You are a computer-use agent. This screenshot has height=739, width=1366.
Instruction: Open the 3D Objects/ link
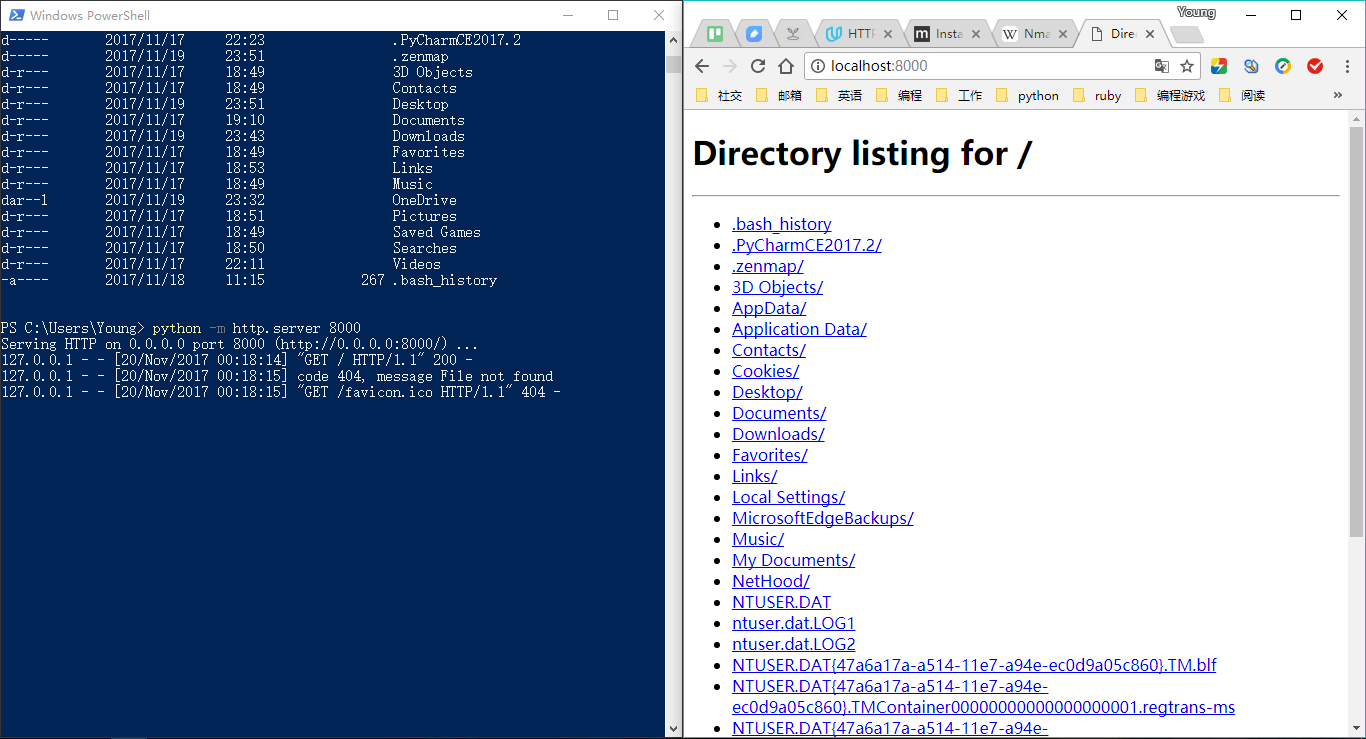pyautogui.click(x=778, y=287)
